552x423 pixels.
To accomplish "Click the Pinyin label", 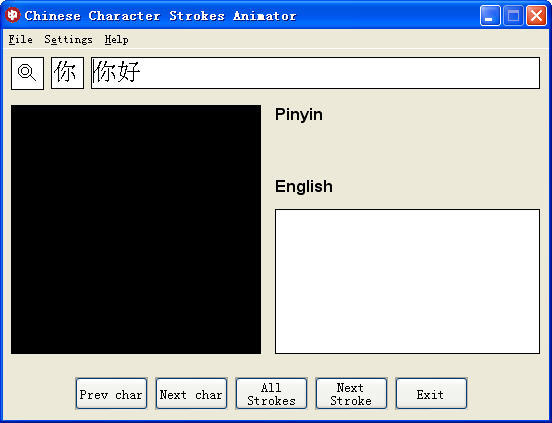I will [x=299, y=115].
